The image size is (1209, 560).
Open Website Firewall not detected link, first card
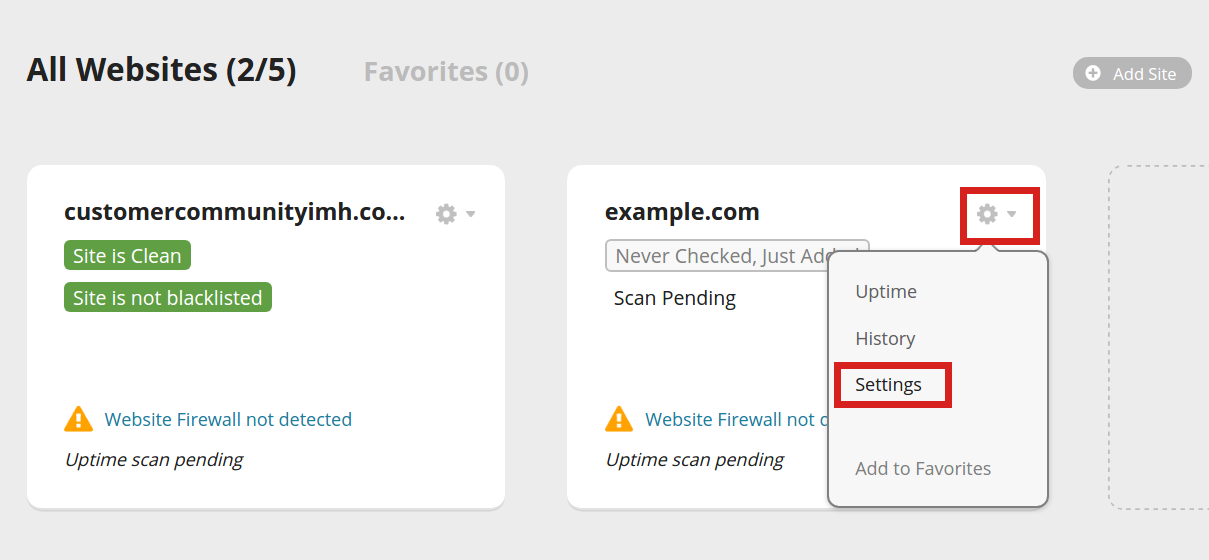(228, 420)
